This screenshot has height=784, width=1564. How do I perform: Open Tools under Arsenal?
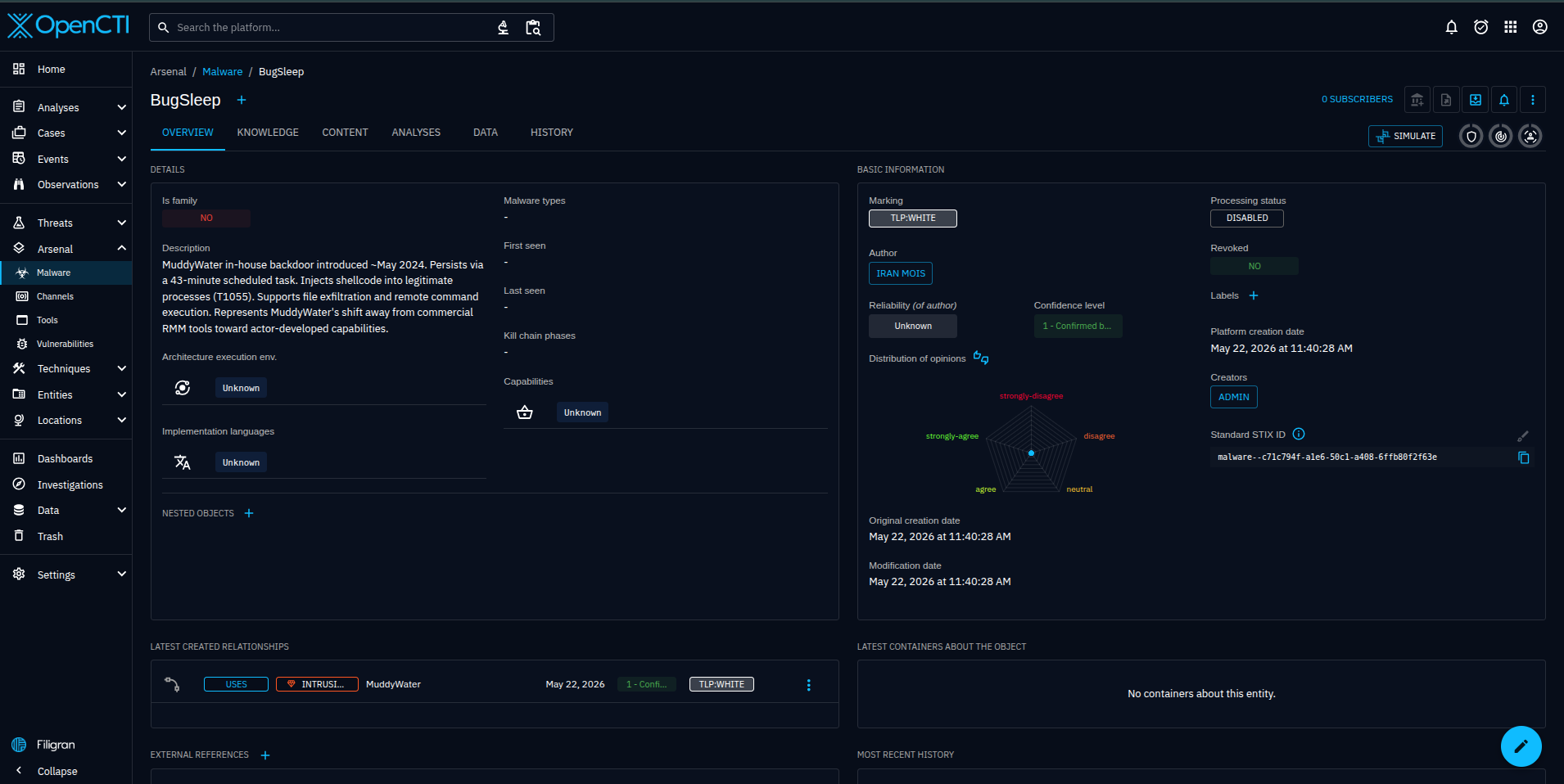tap(66, 320)
